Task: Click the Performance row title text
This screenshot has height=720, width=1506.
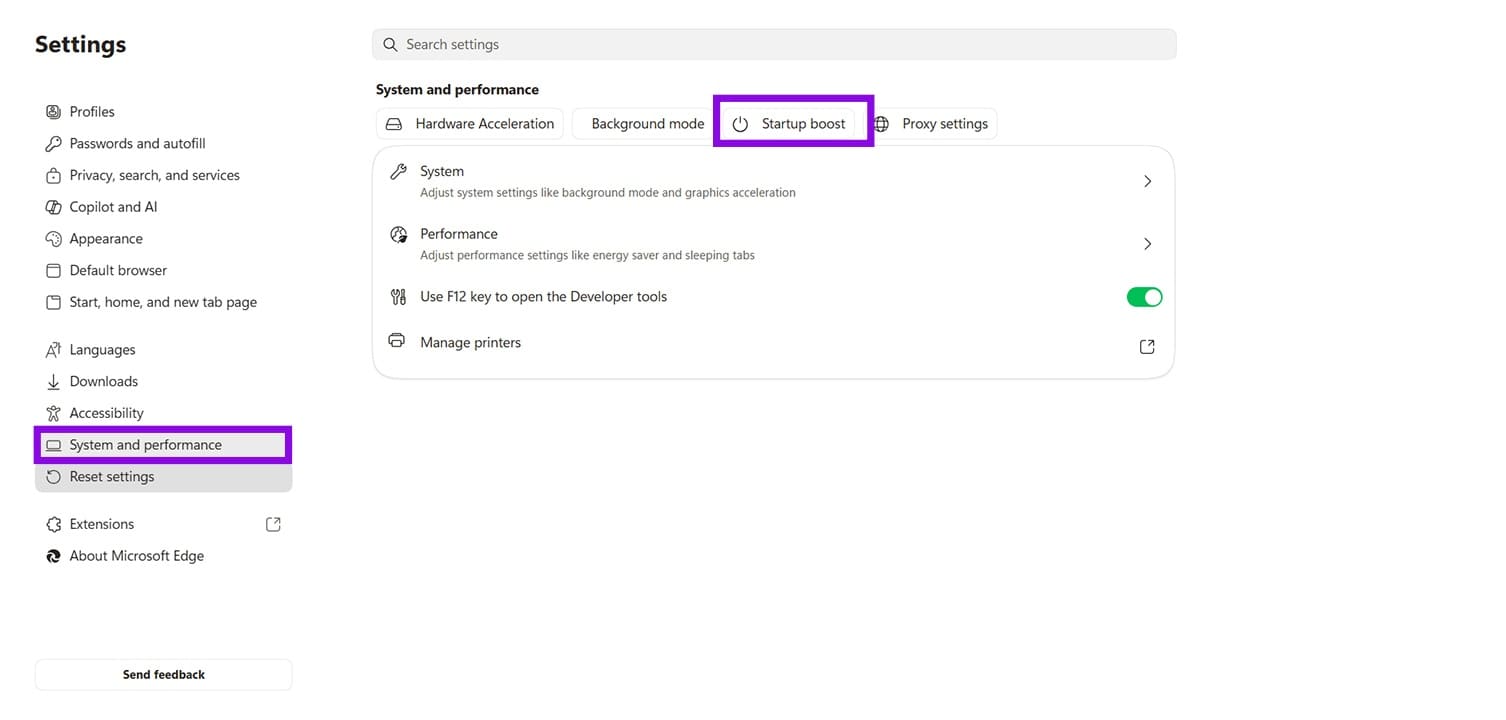Action: 459,234
